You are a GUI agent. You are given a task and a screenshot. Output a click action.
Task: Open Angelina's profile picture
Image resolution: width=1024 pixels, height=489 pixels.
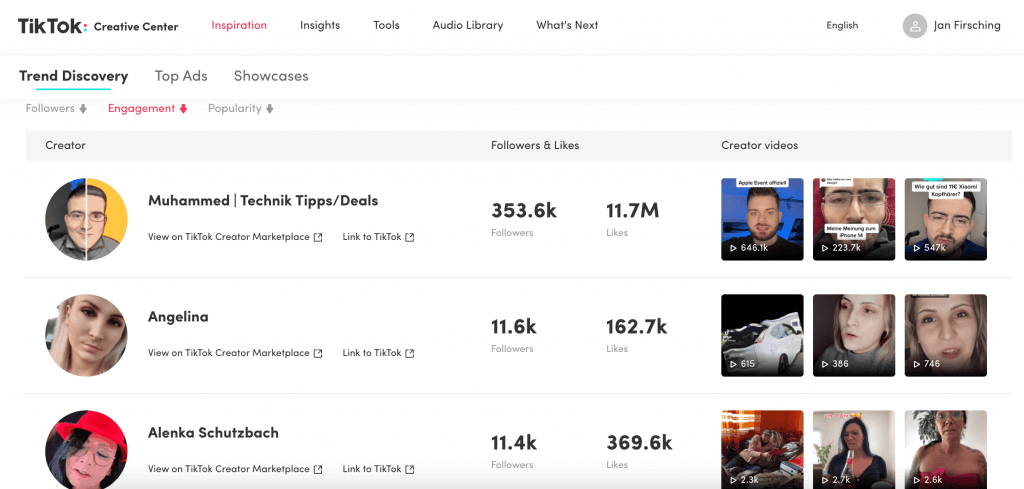[x=86, y=336]
